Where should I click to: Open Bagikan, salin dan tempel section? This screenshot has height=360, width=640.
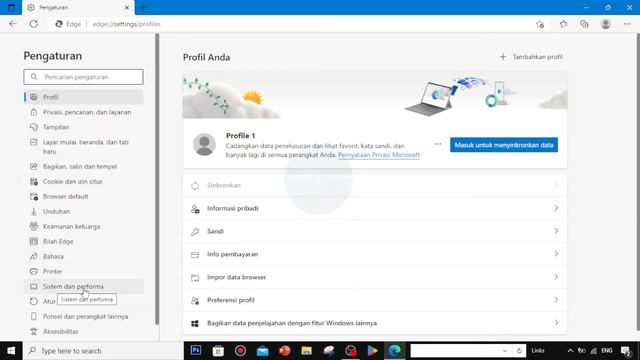click(84, 166)
